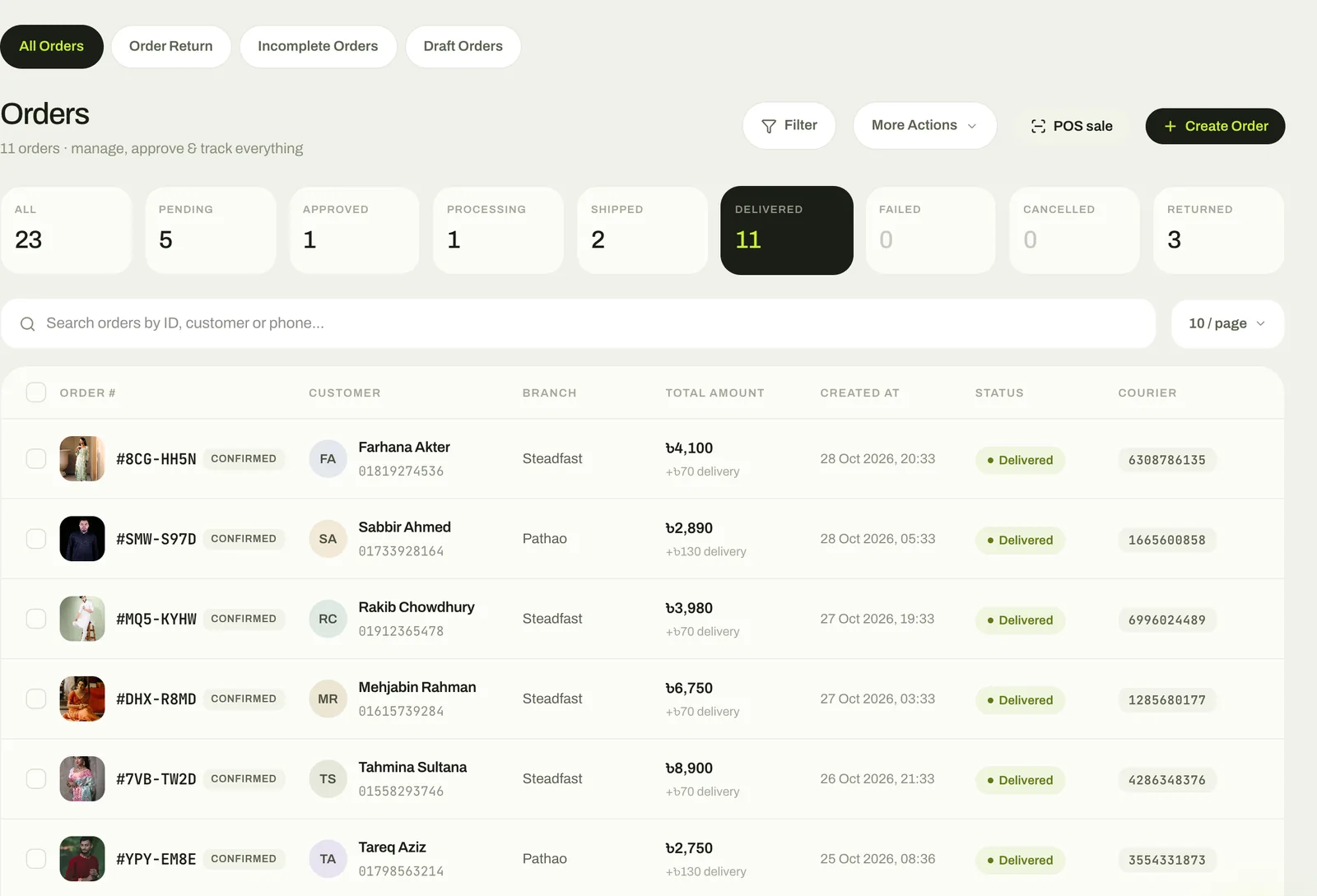Click courier ID 6308786135

tap(1167, 460)
